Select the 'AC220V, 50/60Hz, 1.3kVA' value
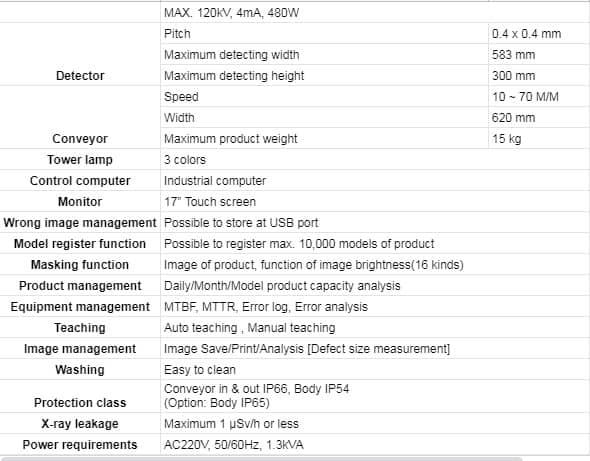 click(234, 445)
